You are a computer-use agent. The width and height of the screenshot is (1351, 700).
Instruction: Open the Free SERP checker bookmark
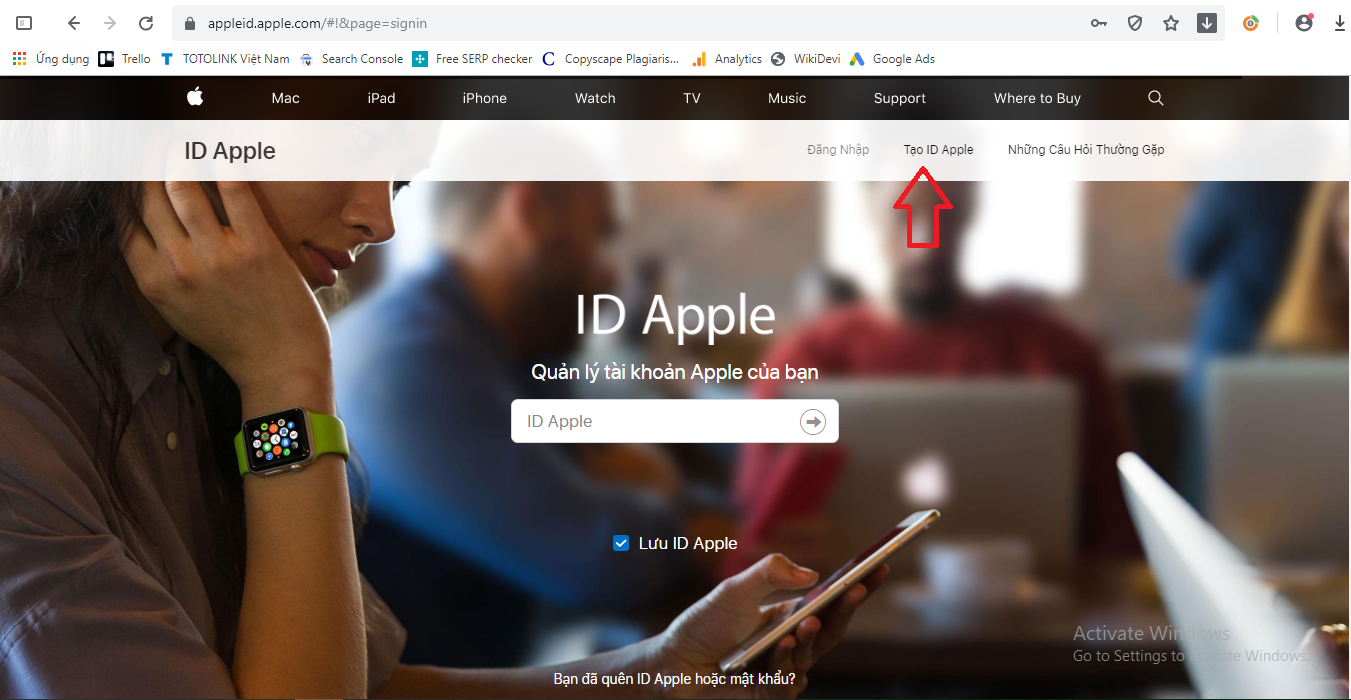473,59
